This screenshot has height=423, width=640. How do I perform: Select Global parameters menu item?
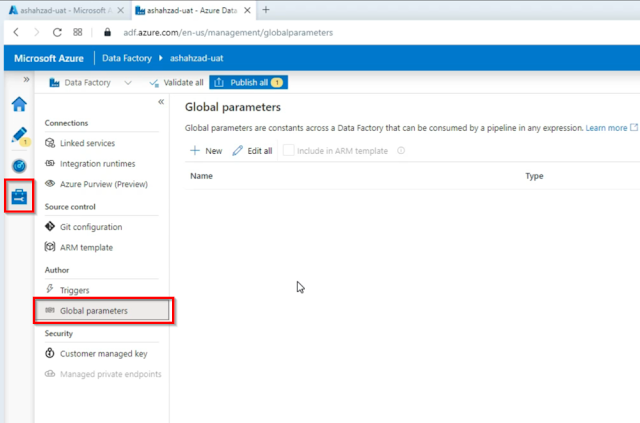[102, 311]
